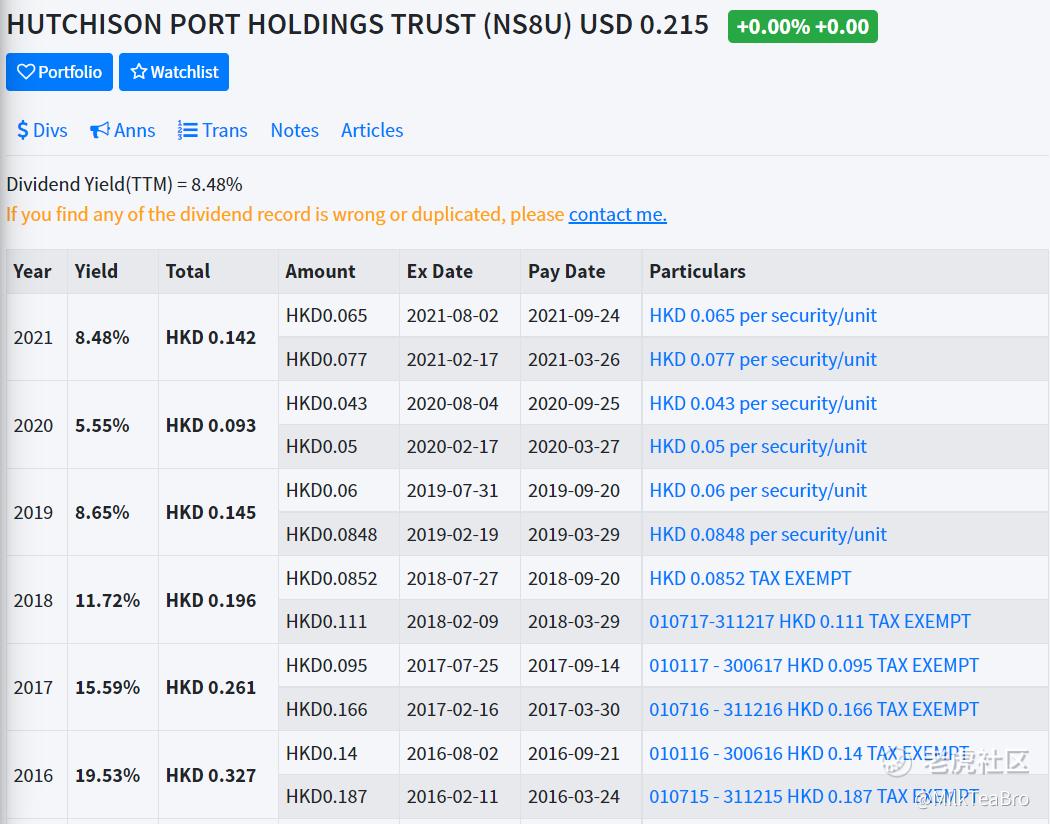
Task: Click the list icon beside Trans
Action: [188, 130]
